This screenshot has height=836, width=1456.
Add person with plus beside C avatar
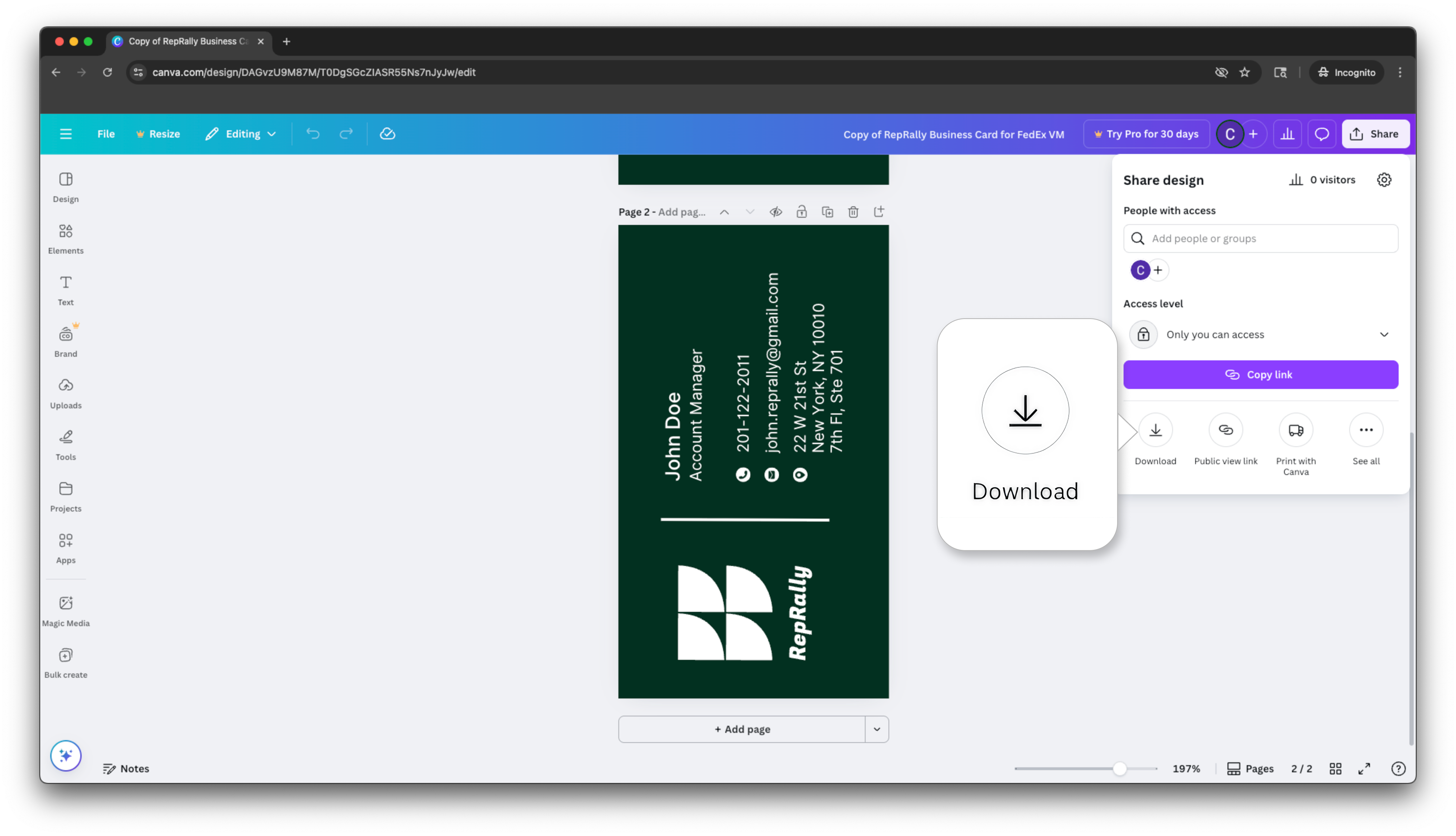(x=1158, y=270)
